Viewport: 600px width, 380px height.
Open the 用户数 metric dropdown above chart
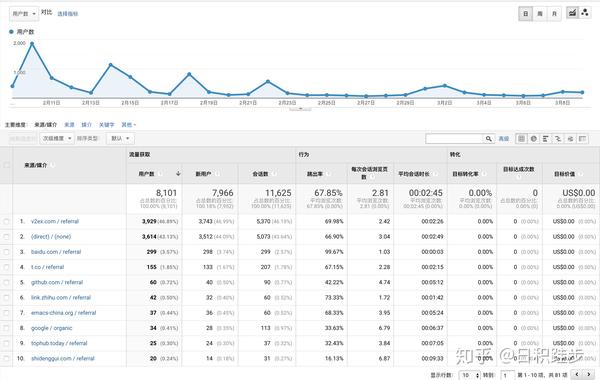(24, 13)
